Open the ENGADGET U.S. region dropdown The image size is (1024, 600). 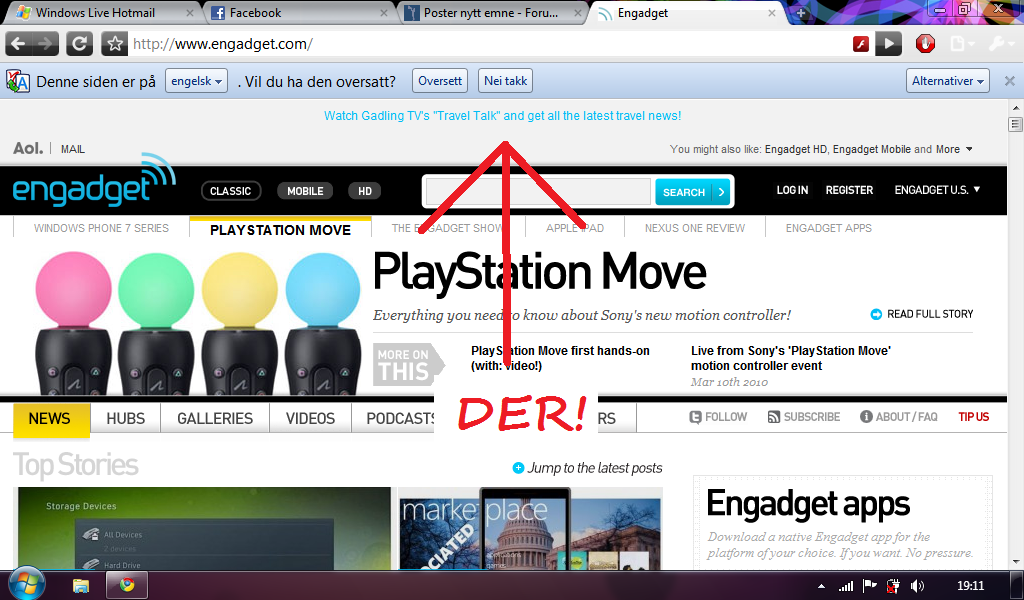(937, 190)
